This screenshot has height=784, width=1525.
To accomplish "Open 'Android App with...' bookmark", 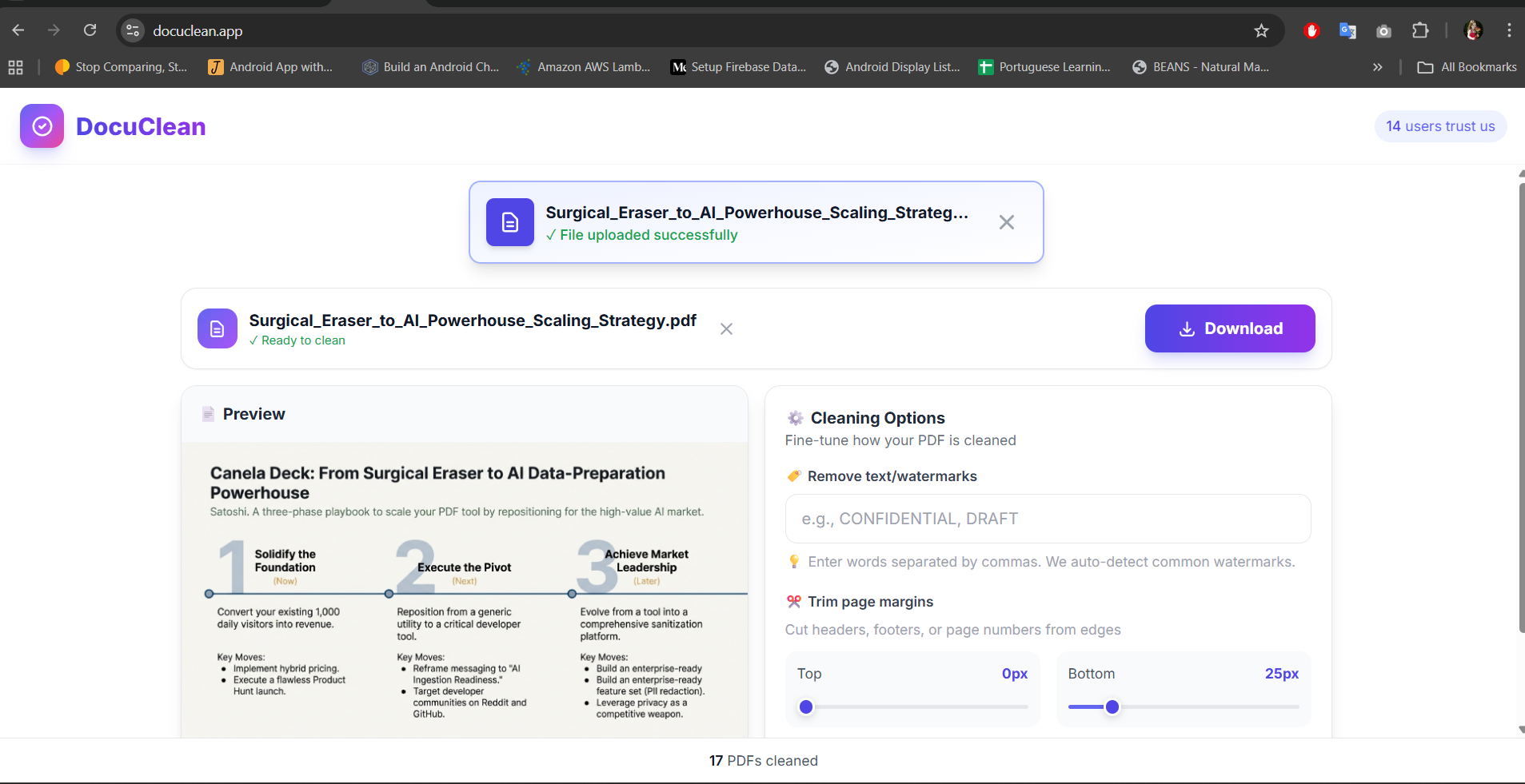I will coord(270,67).
